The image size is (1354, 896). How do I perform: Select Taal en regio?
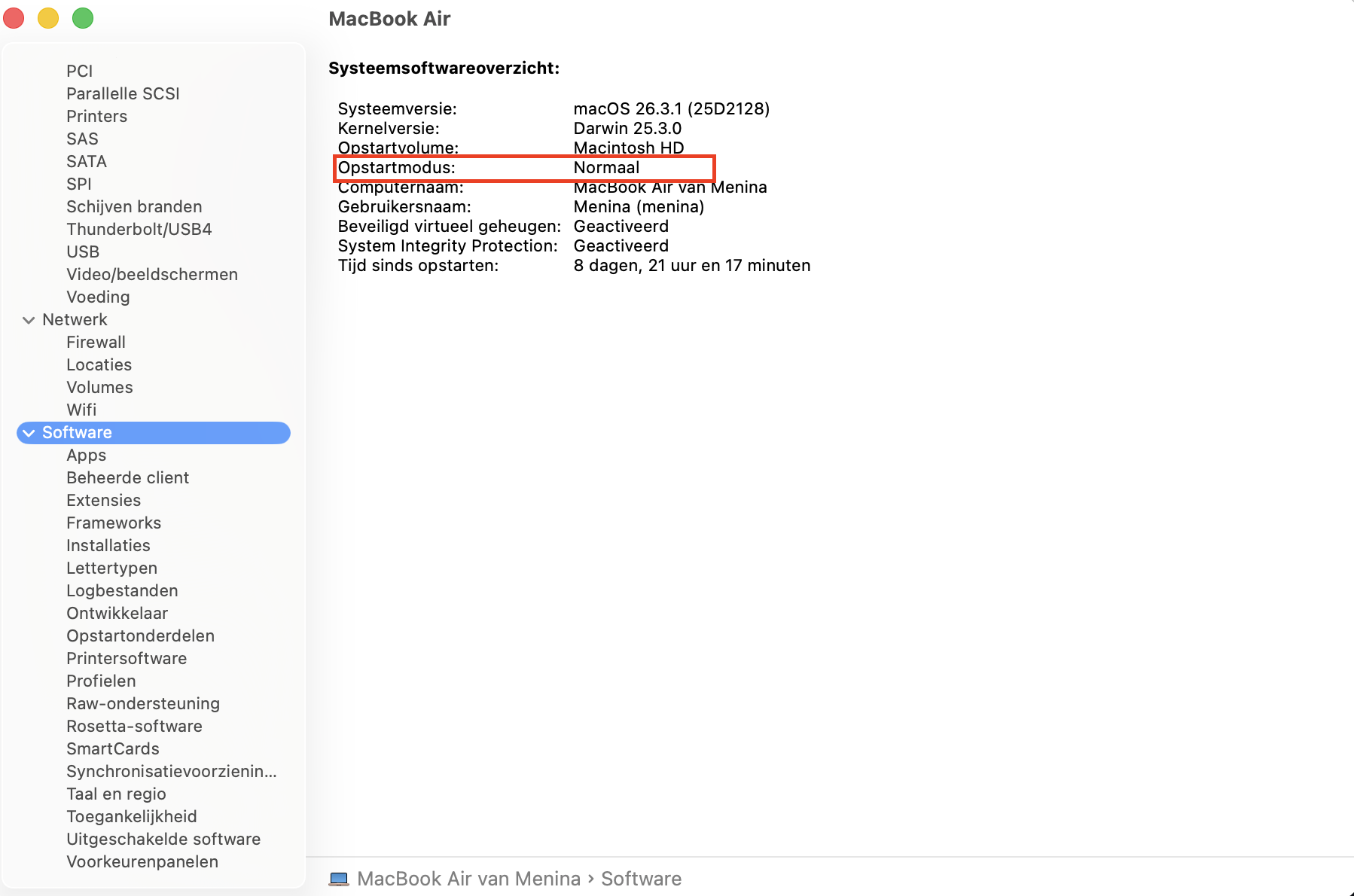(x=116, y=794)
